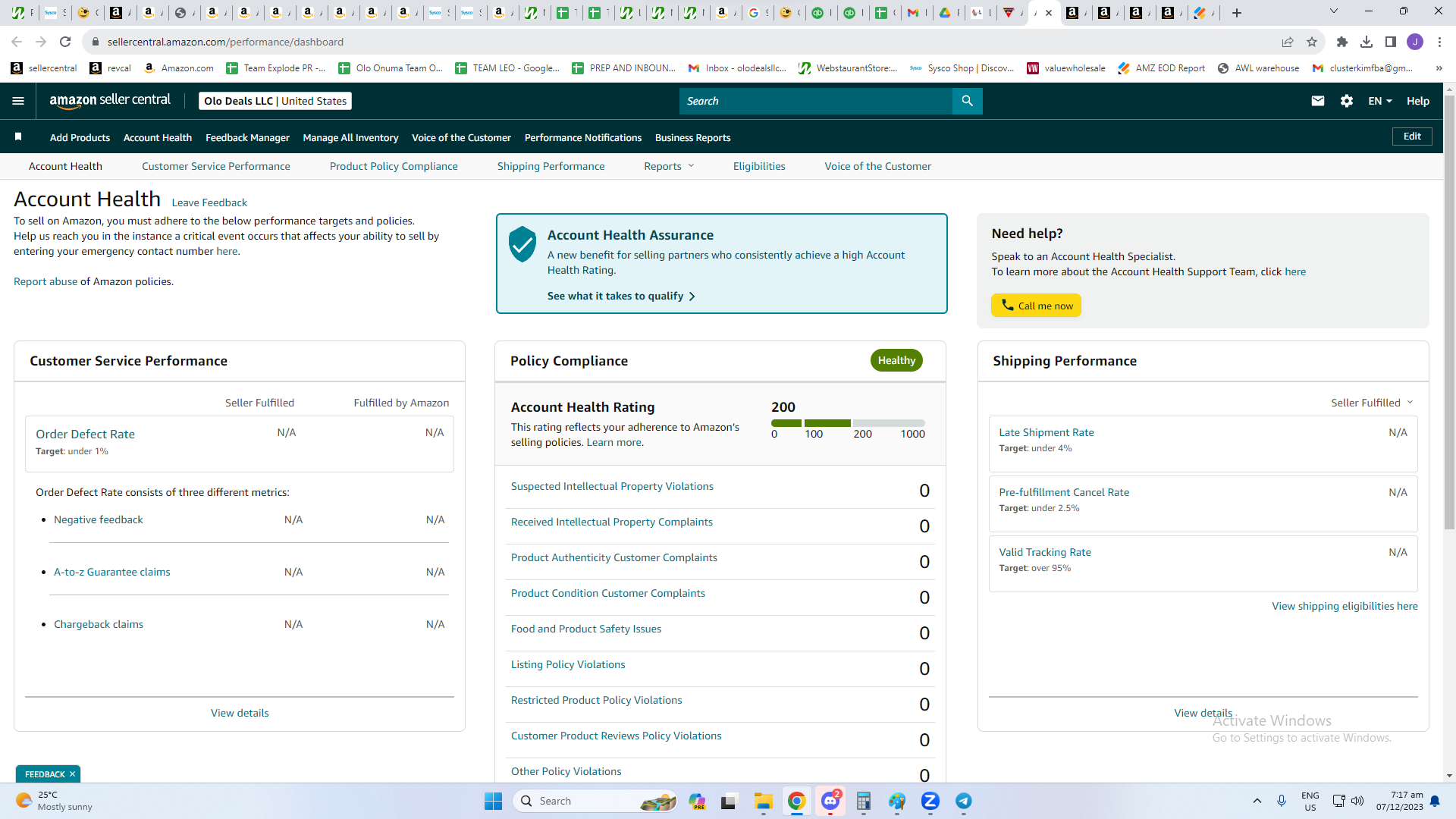Open the hamburger navigation menu
Image resolution: width=1456 pixels, height=819 pixels.
18,101
